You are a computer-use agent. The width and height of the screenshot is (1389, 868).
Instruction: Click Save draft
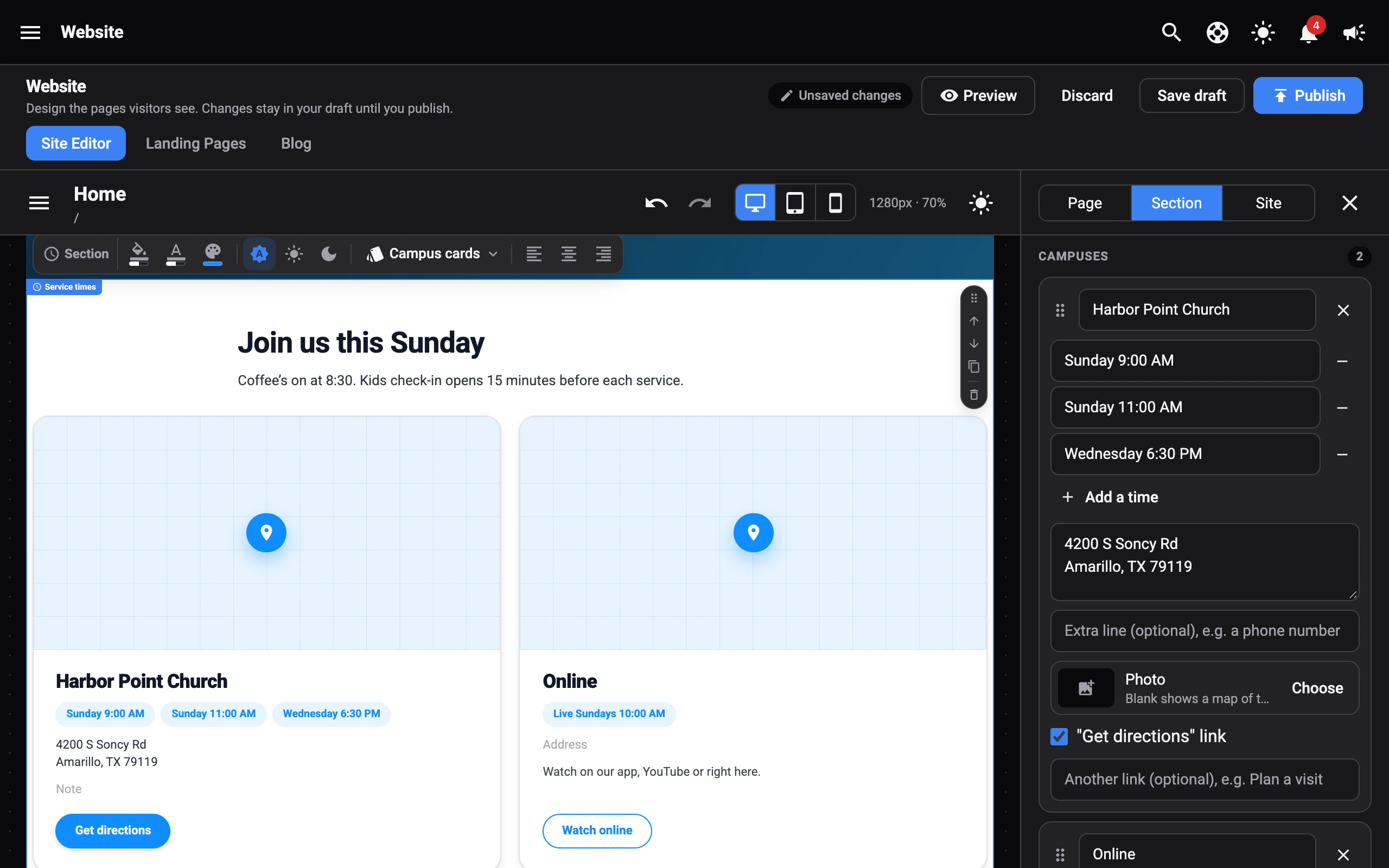1192,95
